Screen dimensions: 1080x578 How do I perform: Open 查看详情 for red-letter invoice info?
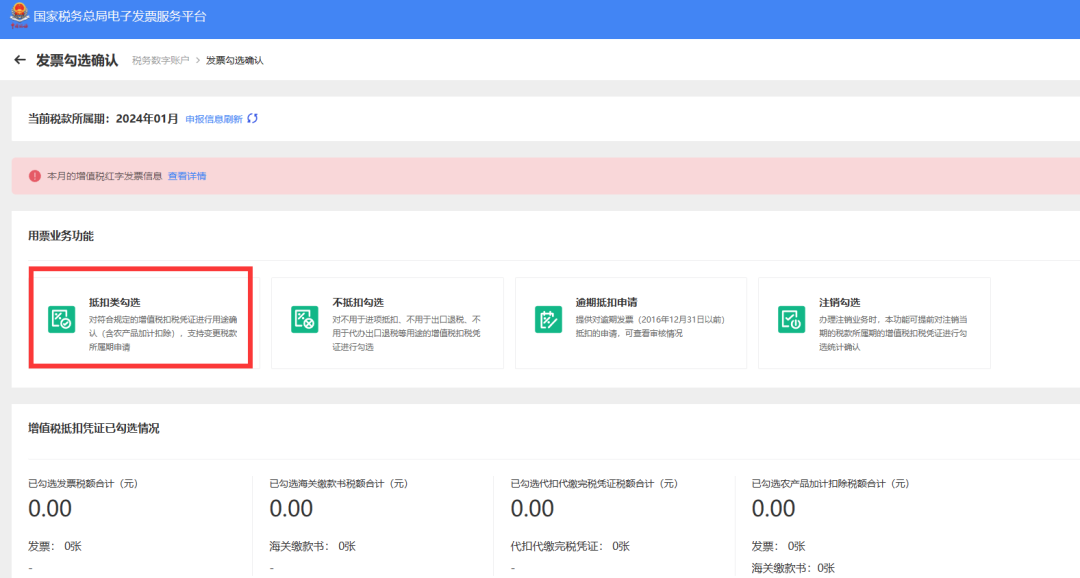[187, 176]
